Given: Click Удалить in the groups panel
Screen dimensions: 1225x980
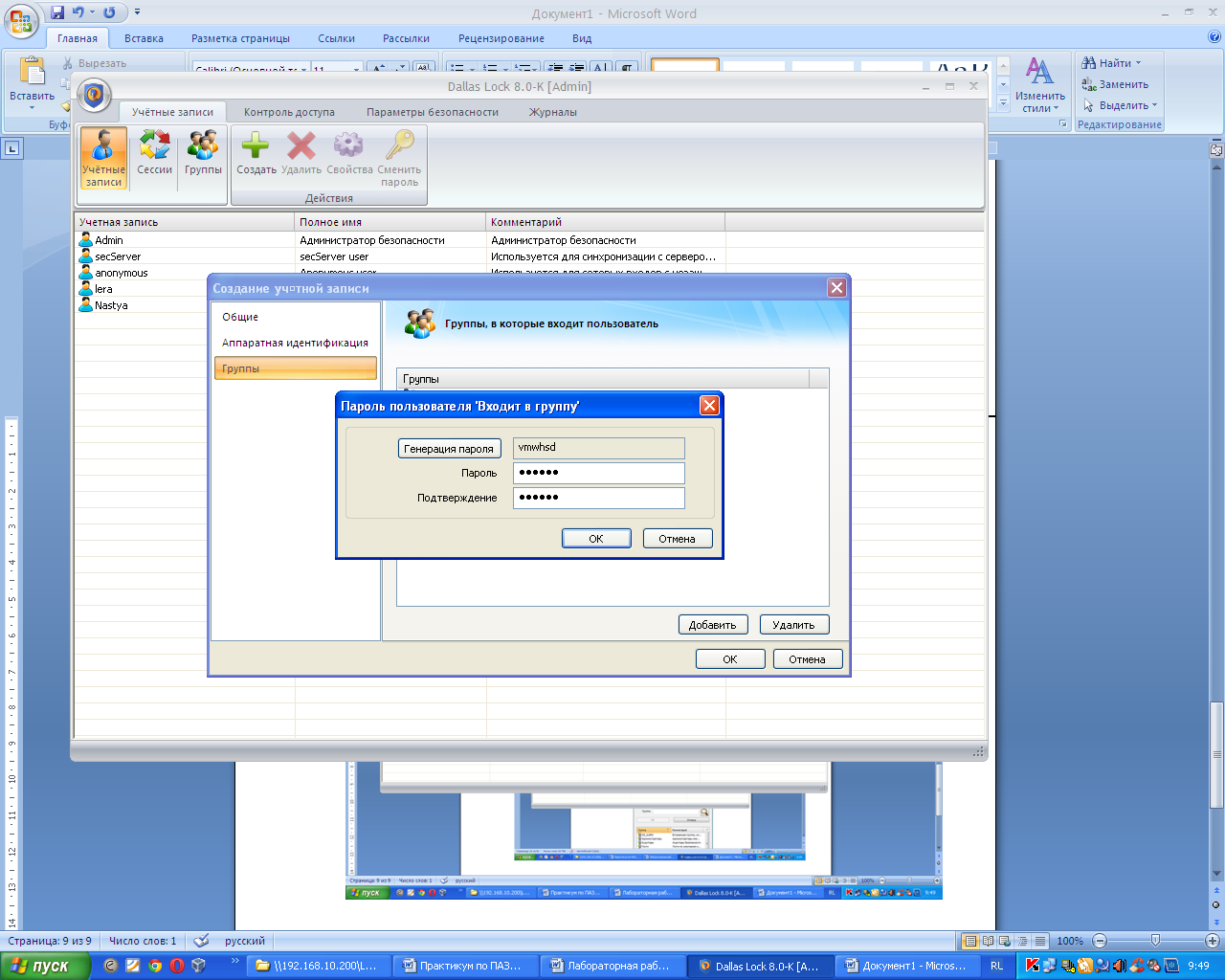Looking at the screenshot, I should tap(794, 625).
